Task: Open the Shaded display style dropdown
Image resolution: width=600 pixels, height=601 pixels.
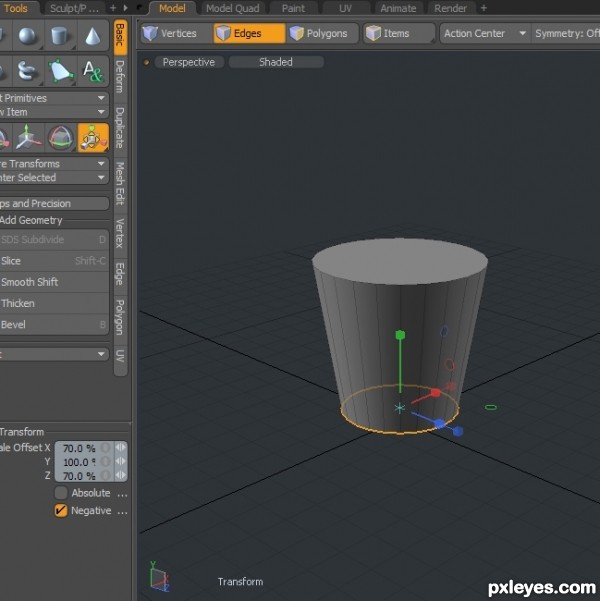Action: (276, 62)
